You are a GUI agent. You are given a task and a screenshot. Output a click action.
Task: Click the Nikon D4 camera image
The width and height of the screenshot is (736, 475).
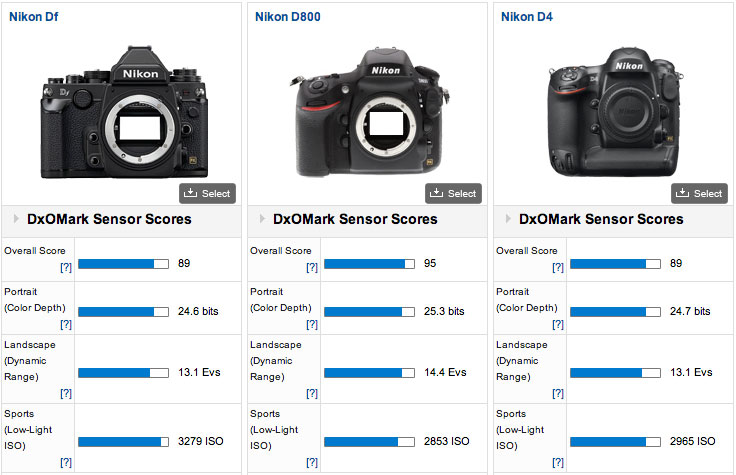tap(615, 112)
